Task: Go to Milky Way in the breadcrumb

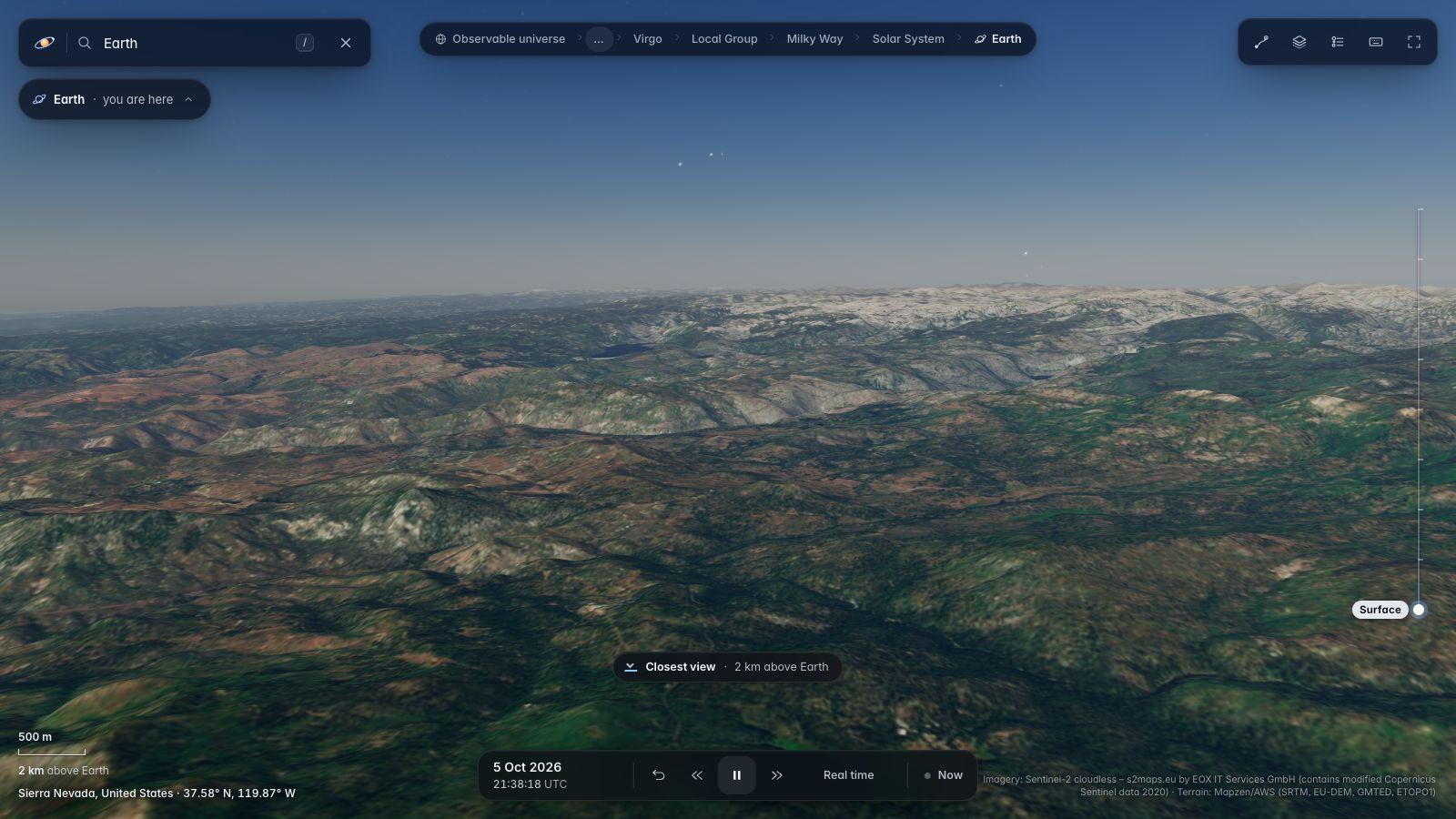Action: (x=815, y=39)
